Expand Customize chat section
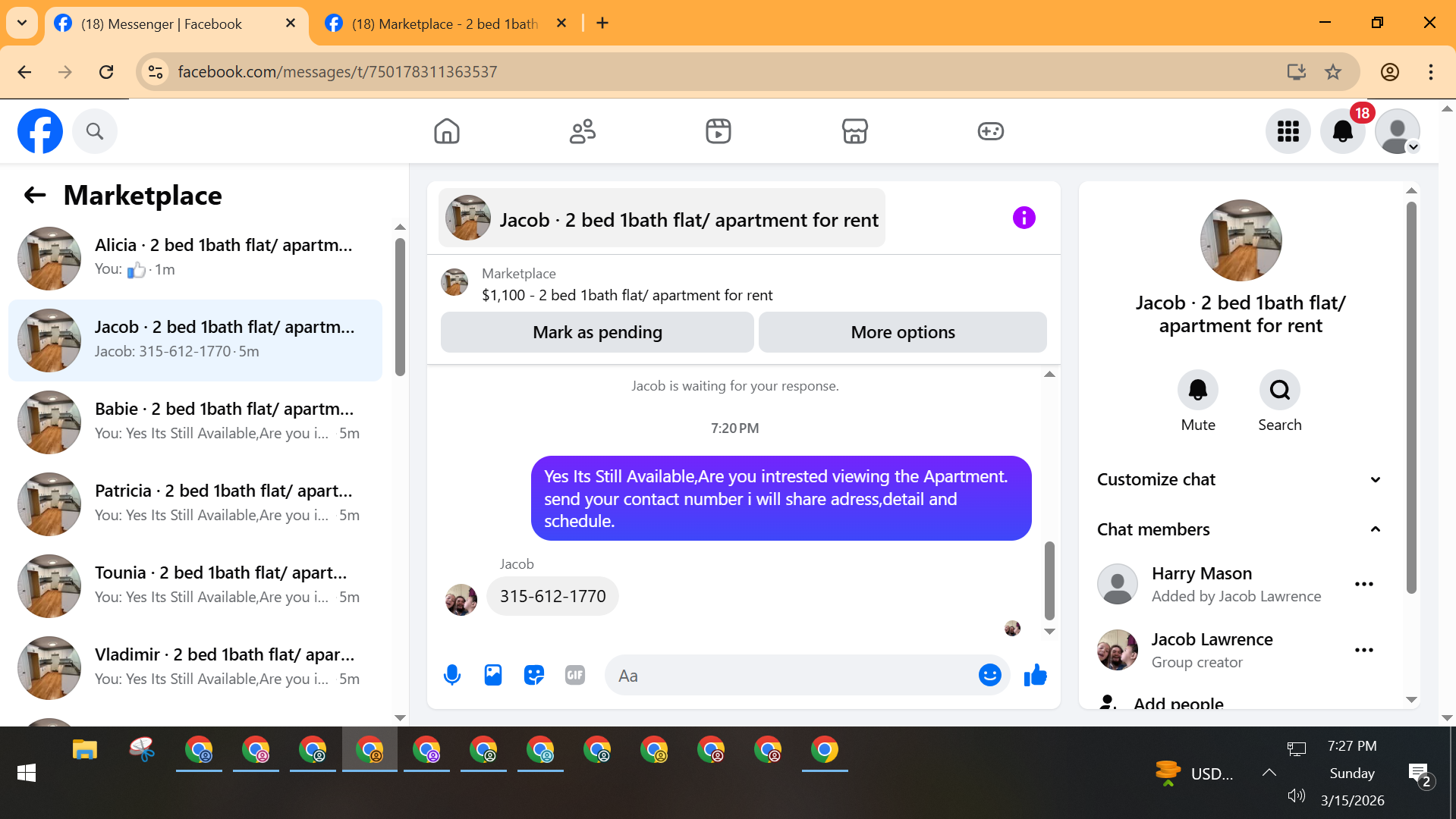1456x819 pixels. [1239, 479]
